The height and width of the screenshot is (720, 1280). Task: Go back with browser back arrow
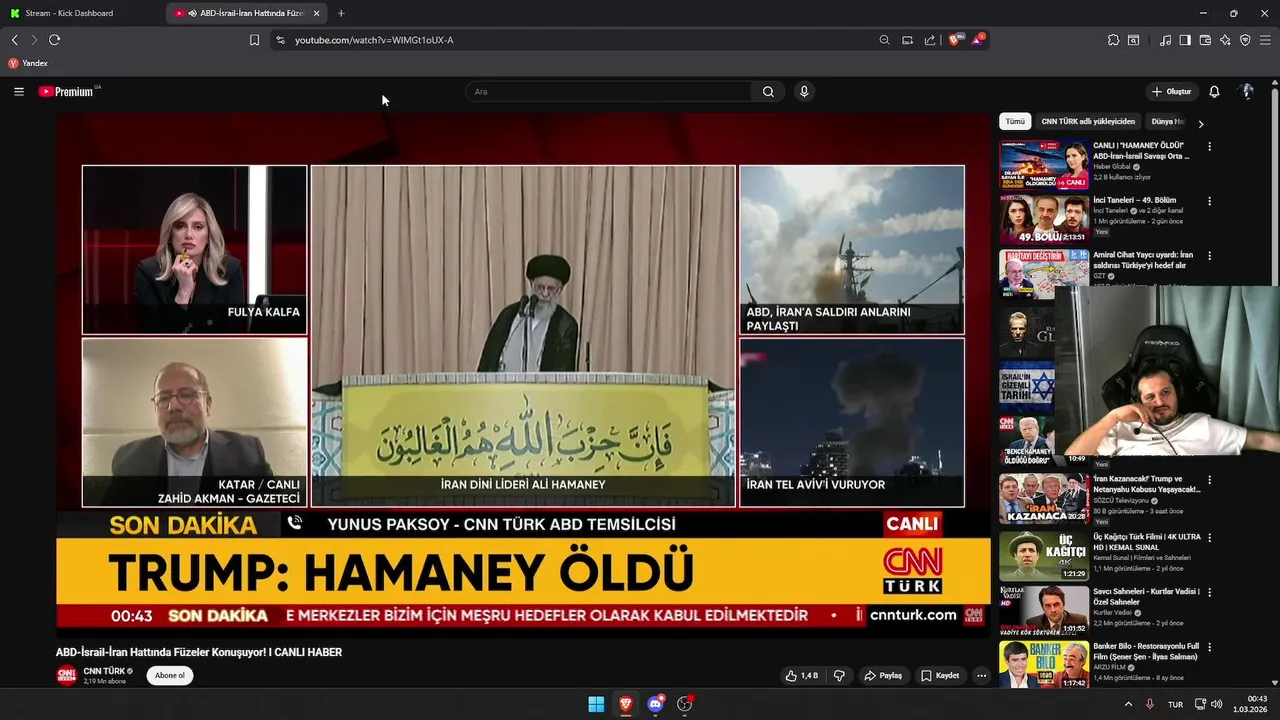(14, 40)
